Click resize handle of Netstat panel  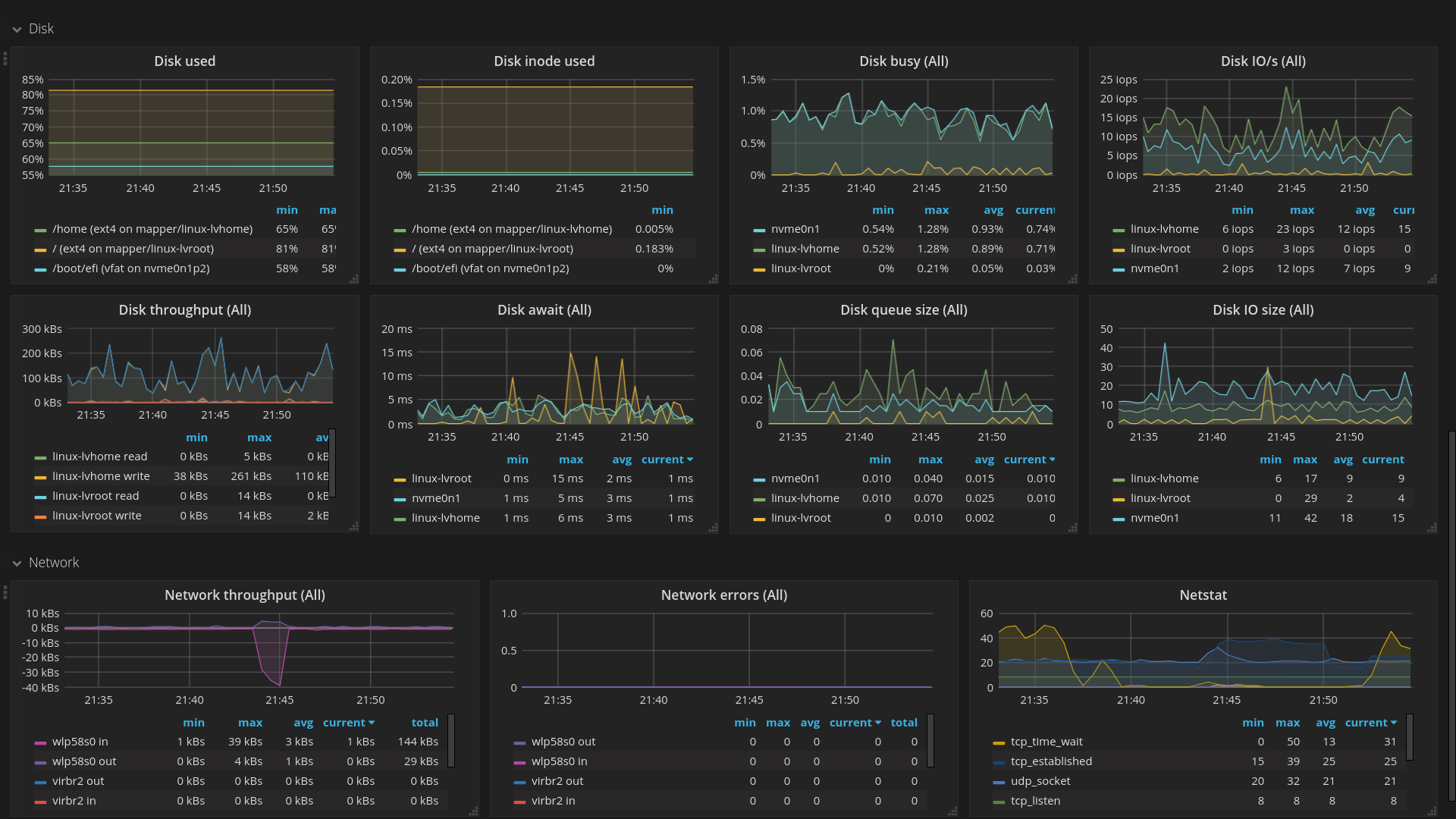click(x=1432, y=811)
